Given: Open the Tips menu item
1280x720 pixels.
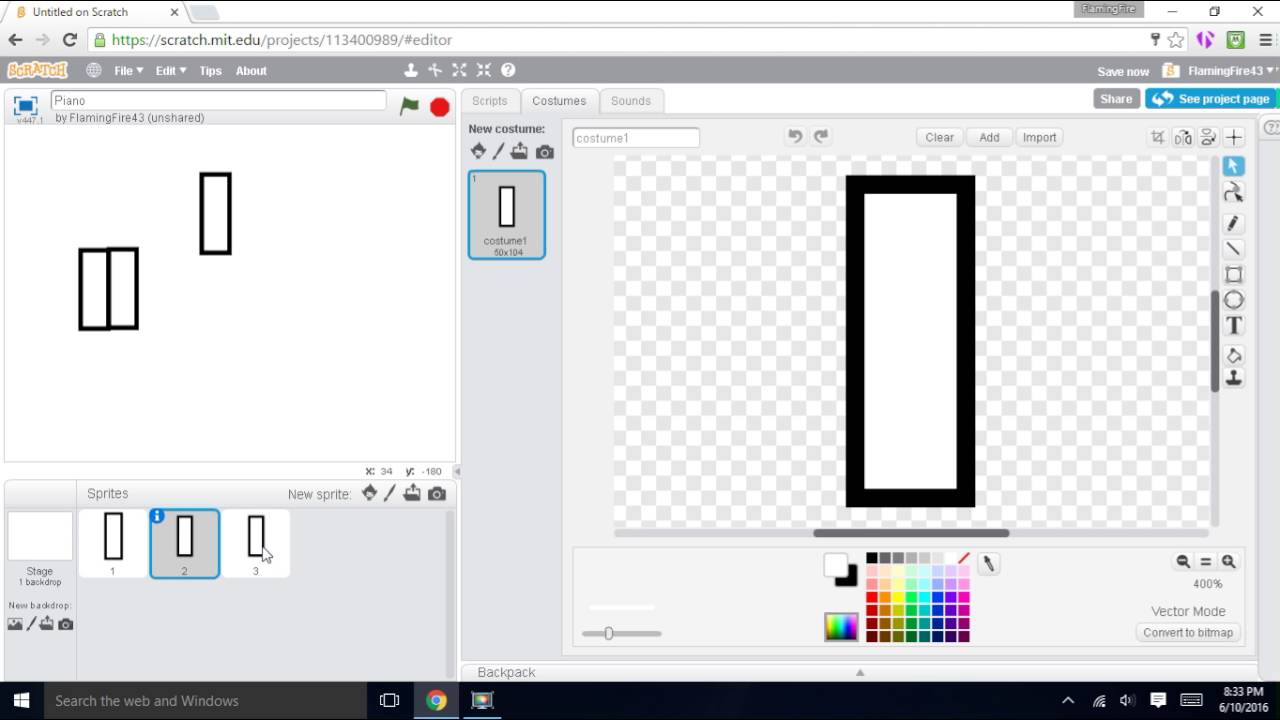Looking at the screenshot, I should (x=210, y=71).
